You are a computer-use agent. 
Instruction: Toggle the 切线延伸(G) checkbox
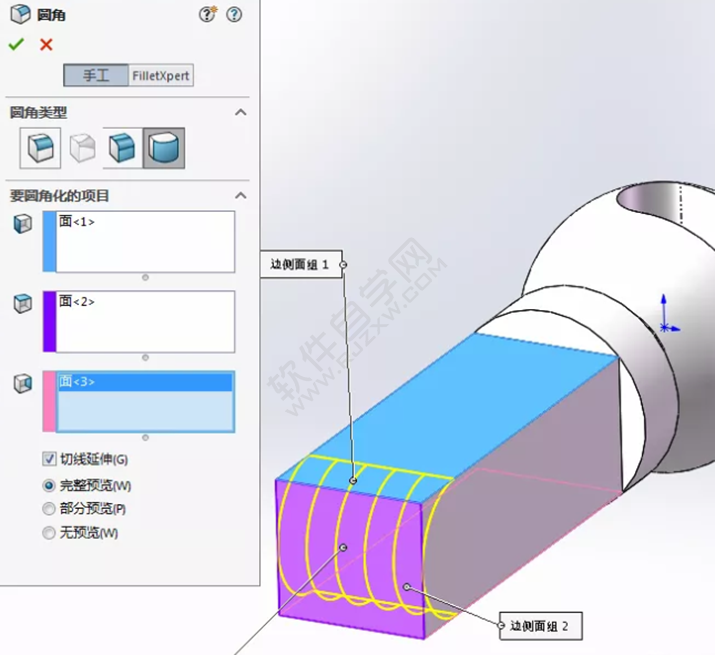tap(49, 458)
